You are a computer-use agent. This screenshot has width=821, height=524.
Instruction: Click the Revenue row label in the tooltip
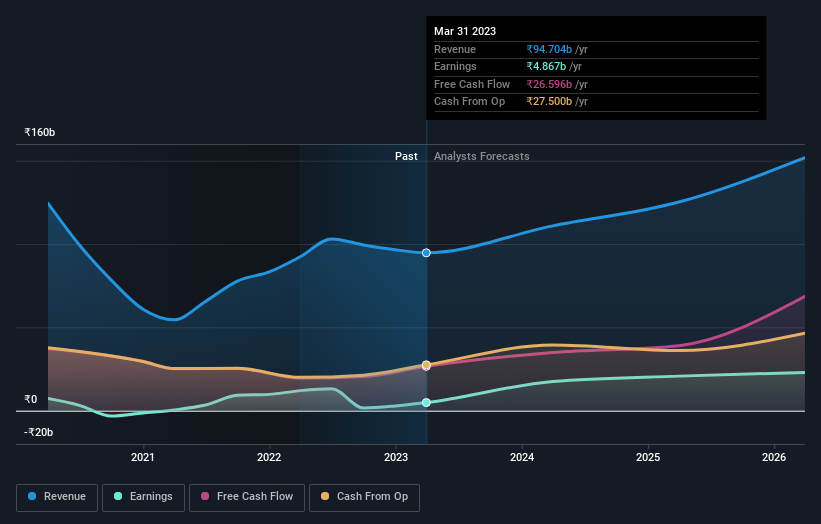tap(454, 49)
